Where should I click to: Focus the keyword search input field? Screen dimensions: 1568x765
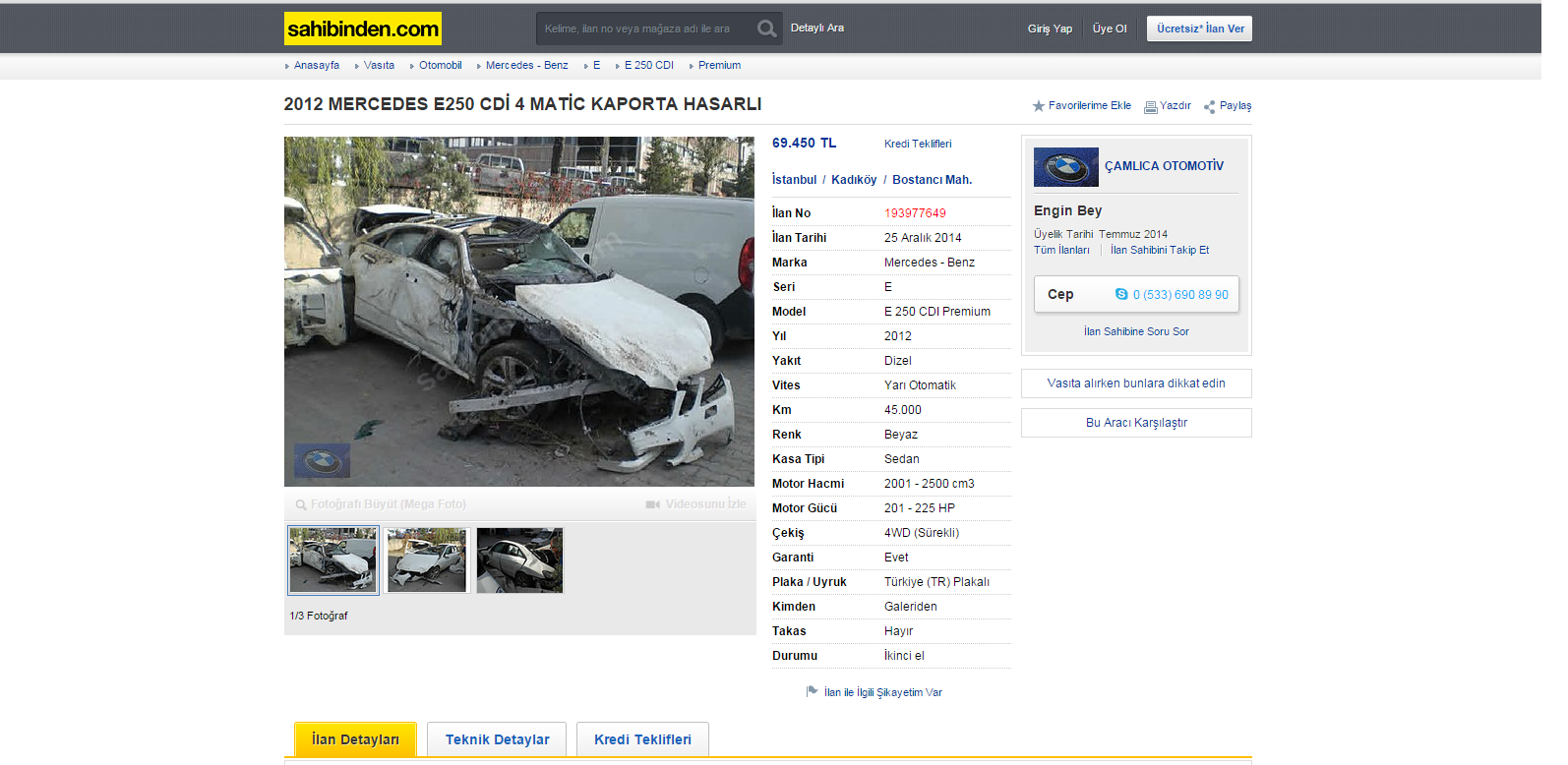click(x=646, y=29)
